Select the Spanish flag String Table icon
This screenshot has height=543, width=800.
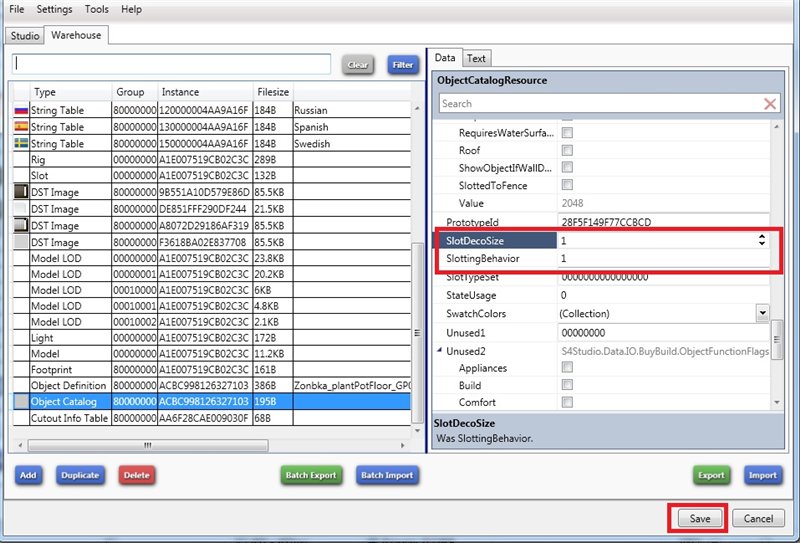[19, 127]
